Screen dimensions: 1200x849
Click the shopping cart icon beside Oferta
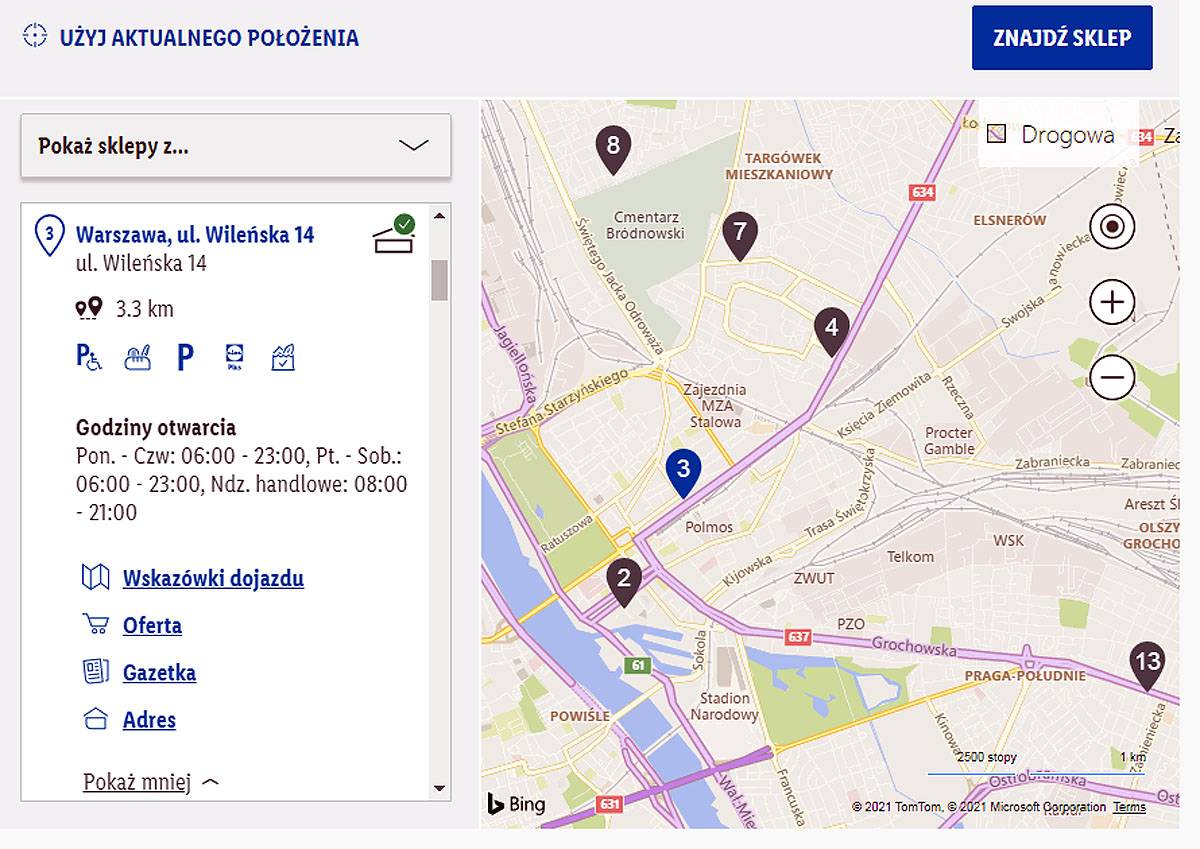pyautogui.click(x=95, y=625)
